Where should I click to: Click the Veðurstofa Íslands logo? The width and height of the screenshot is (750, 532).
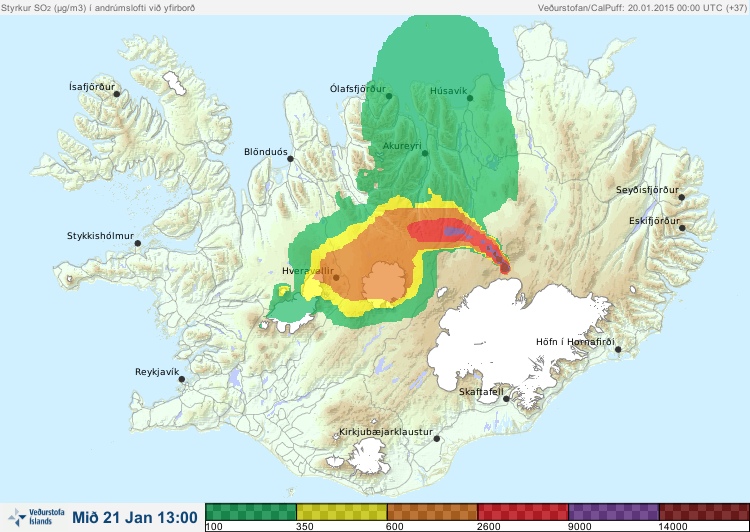coord(37,517)
